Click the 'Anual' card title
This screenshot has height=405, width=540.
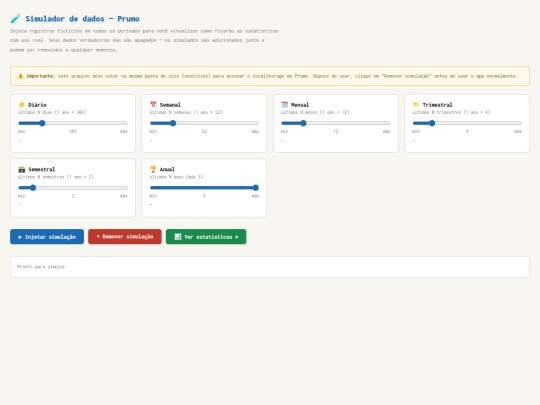[167, 169]
